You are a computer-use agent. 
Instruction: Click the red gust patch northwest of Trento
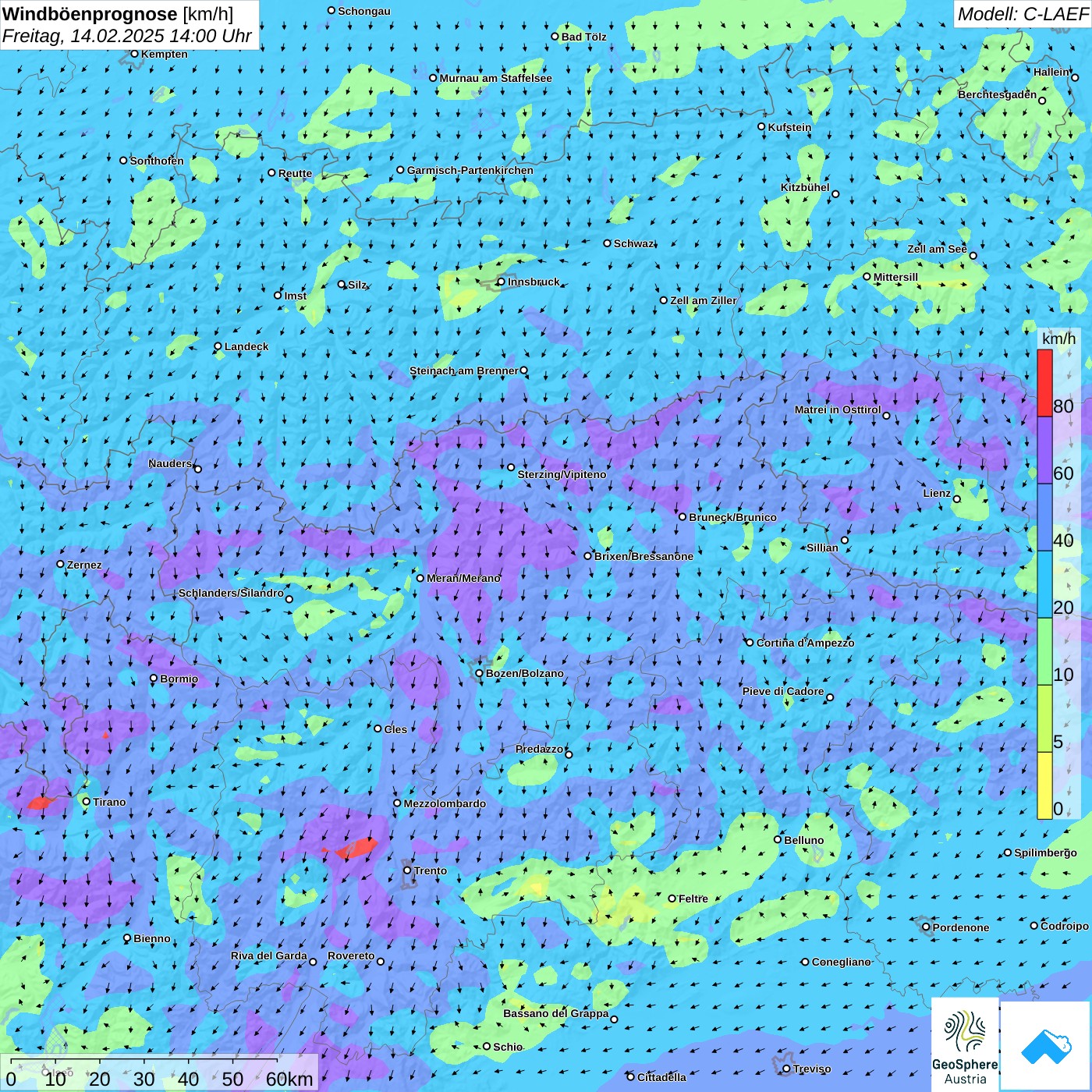(x=355, y=849)
